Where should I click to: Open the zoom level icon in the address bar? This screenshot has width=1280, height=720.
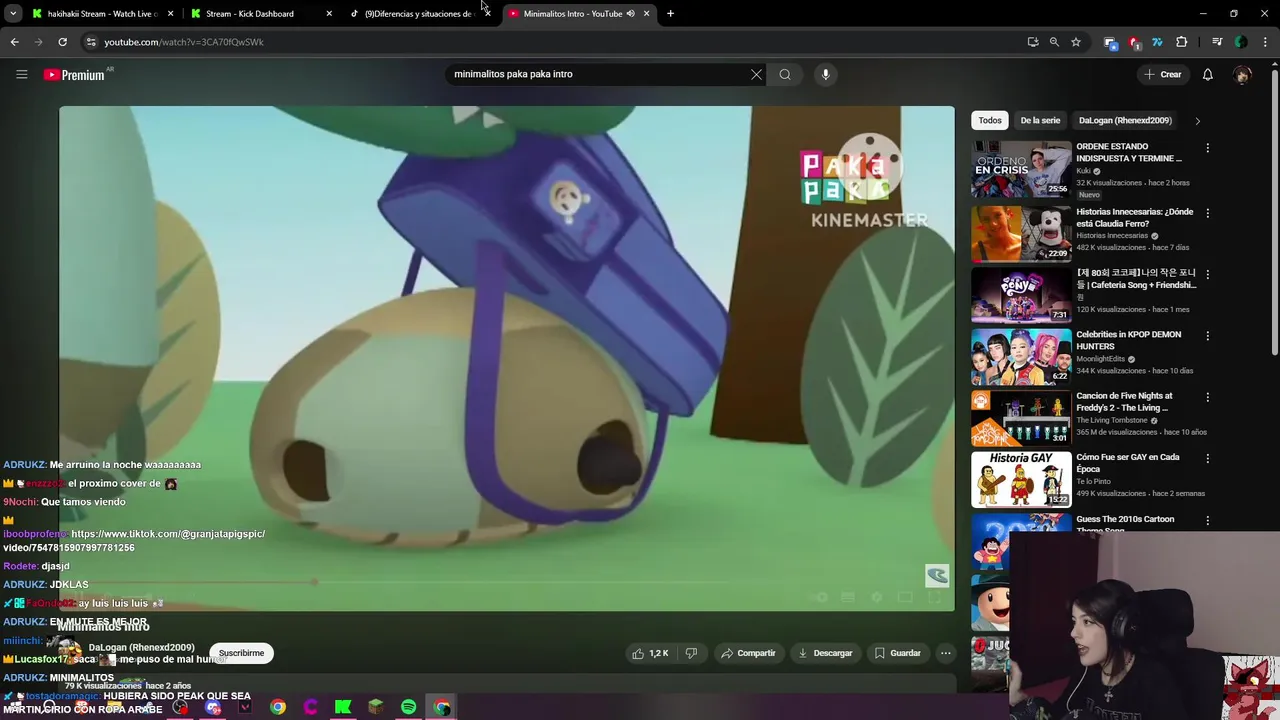tap(1054, 42)
